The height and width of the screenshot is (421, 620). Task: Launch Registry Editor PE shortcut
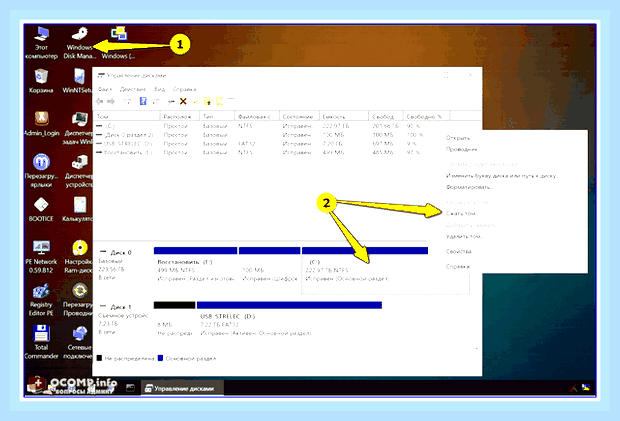pyautogui.click(x=41, y=299)
